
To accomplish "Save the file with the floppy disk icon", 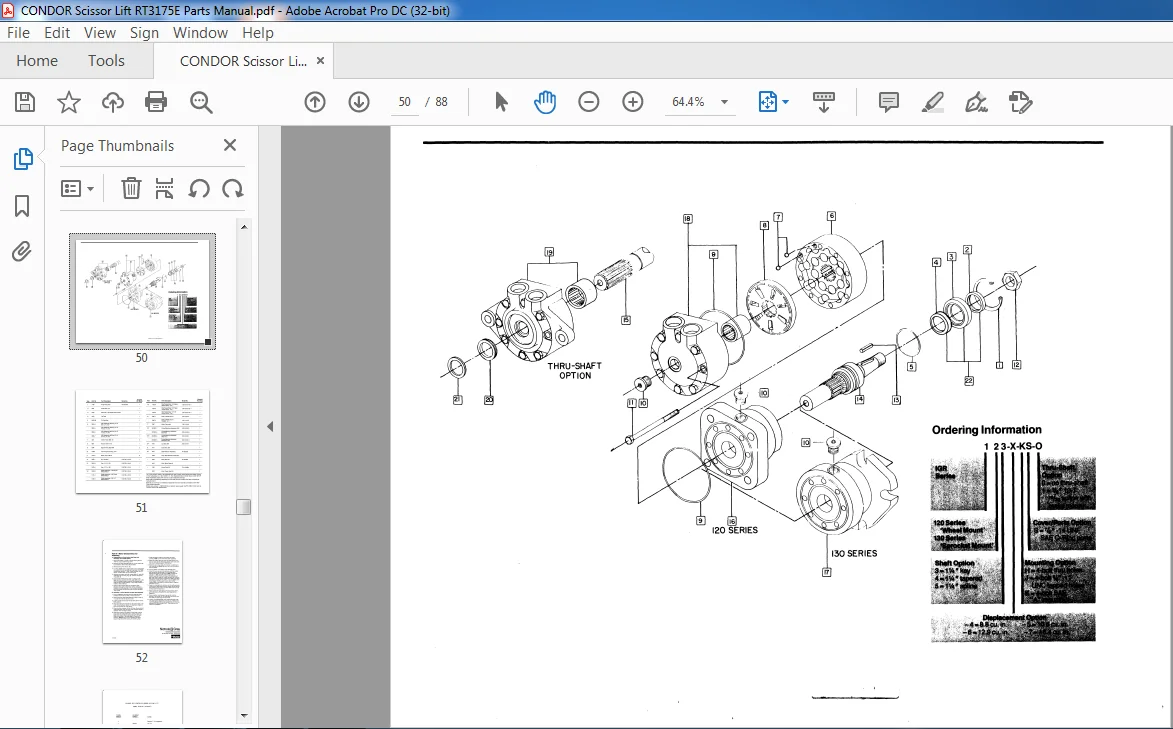I will pyautogui.click(x=25, y=102).
